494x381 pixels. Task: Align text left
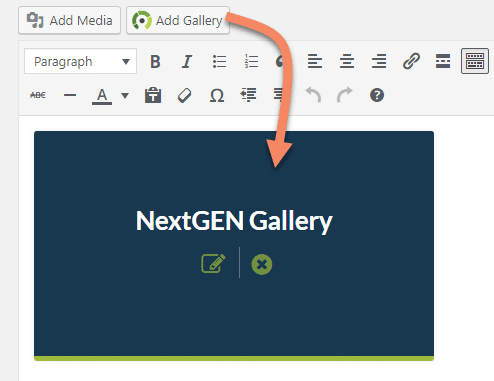[315, 61]
